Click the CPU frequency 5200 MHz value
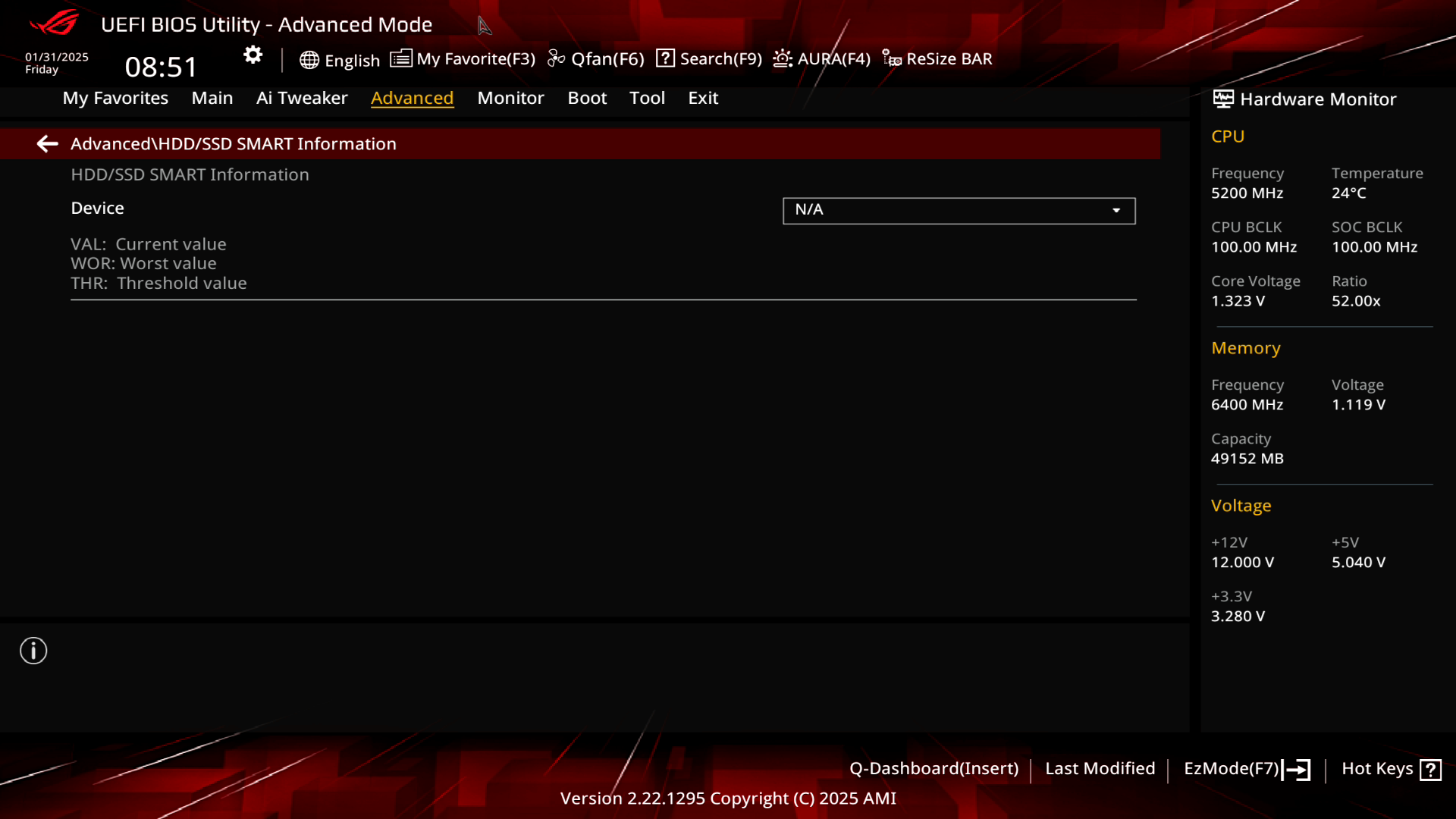This screenshot has width=1456, height=819. tap(1247, 193)
